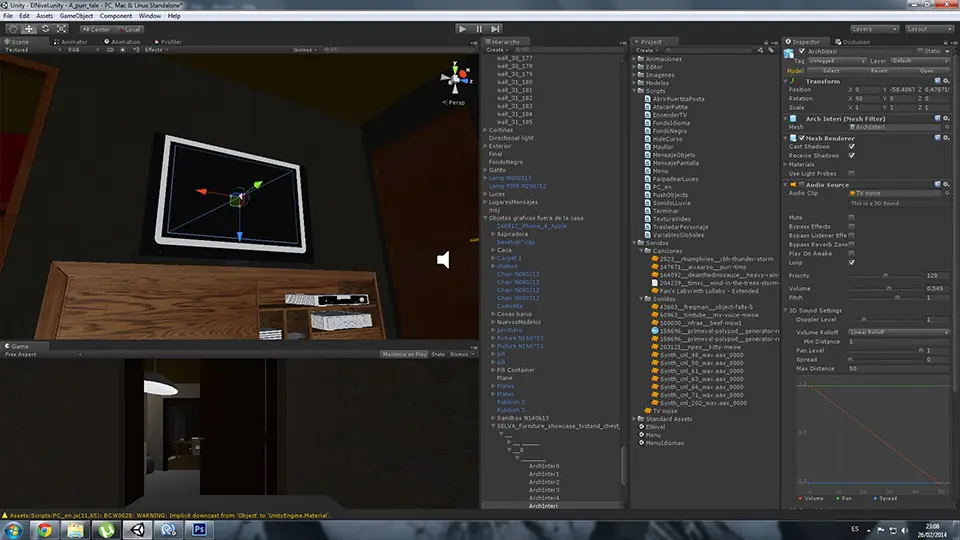960x540 pixels.
Task: Open the Assets menu
Action: tap(45, 16)
